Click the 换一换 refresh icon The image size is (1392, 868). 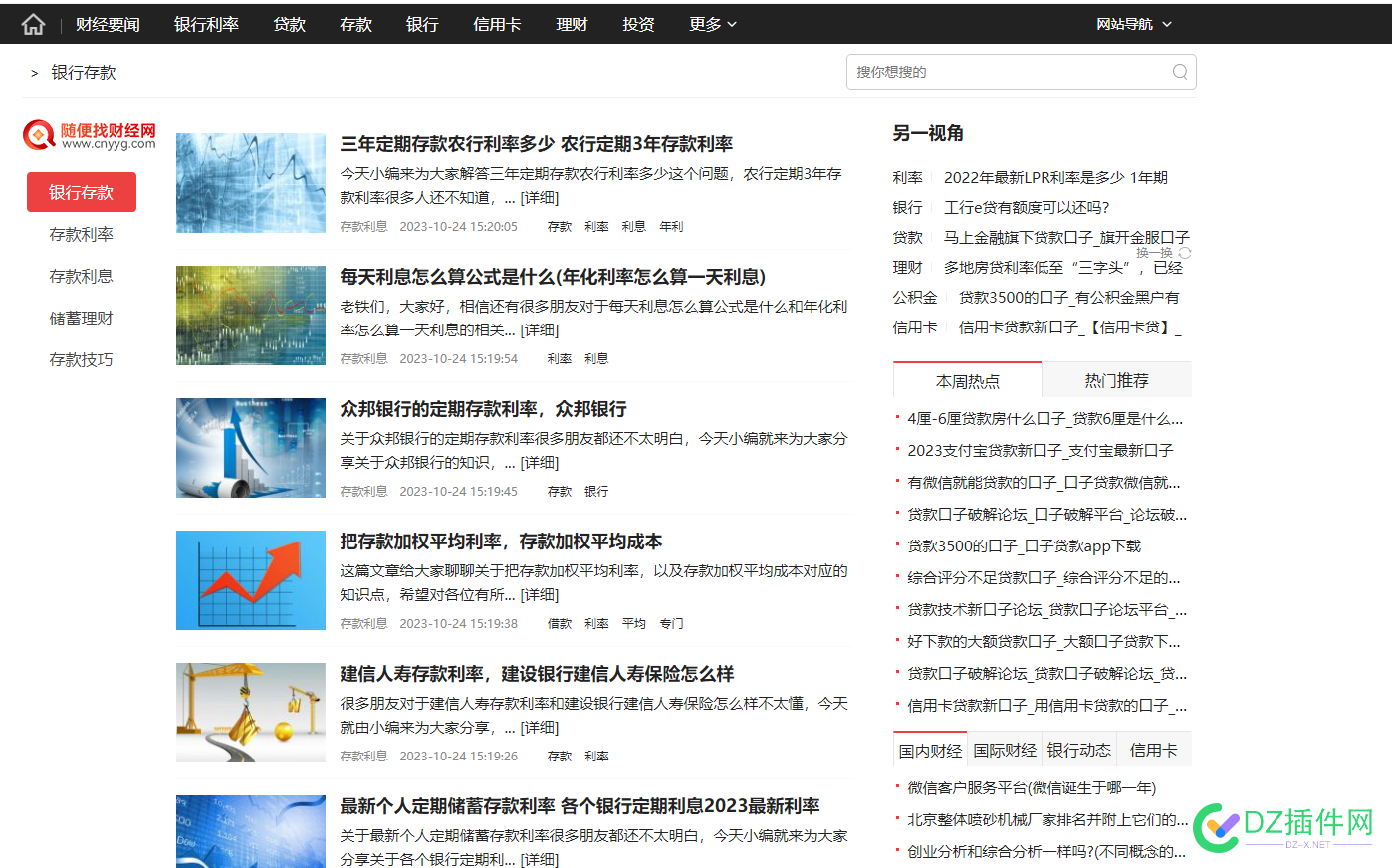point(1185,253)
